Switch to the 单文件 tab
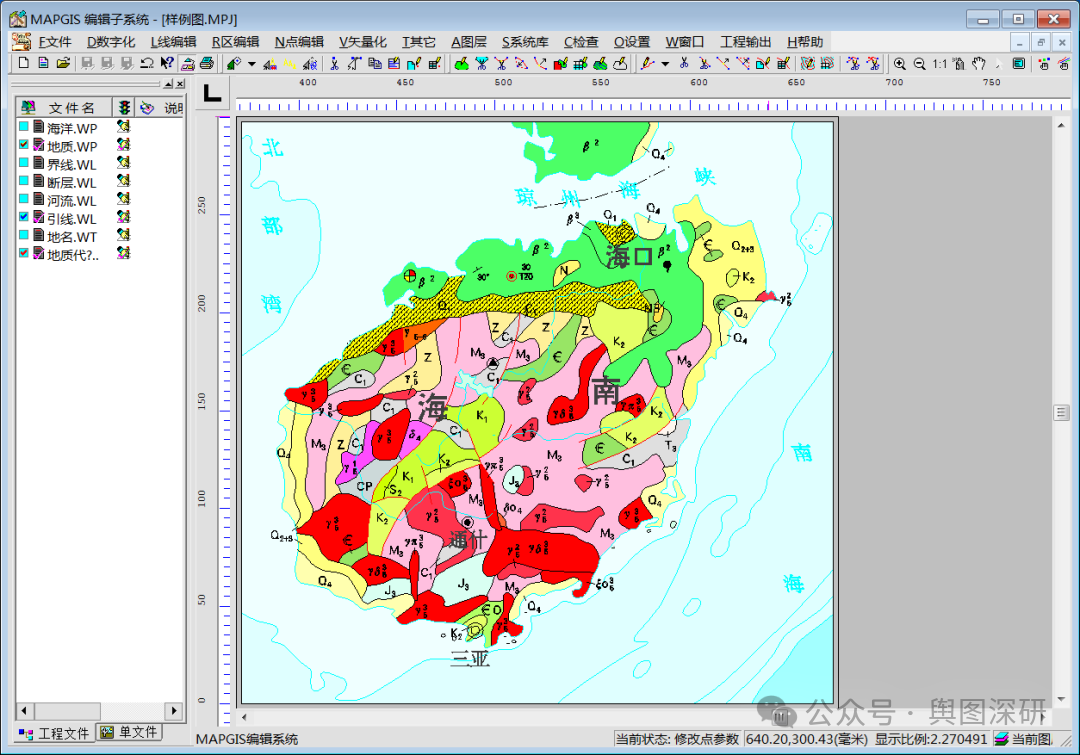 coord(130,733)
